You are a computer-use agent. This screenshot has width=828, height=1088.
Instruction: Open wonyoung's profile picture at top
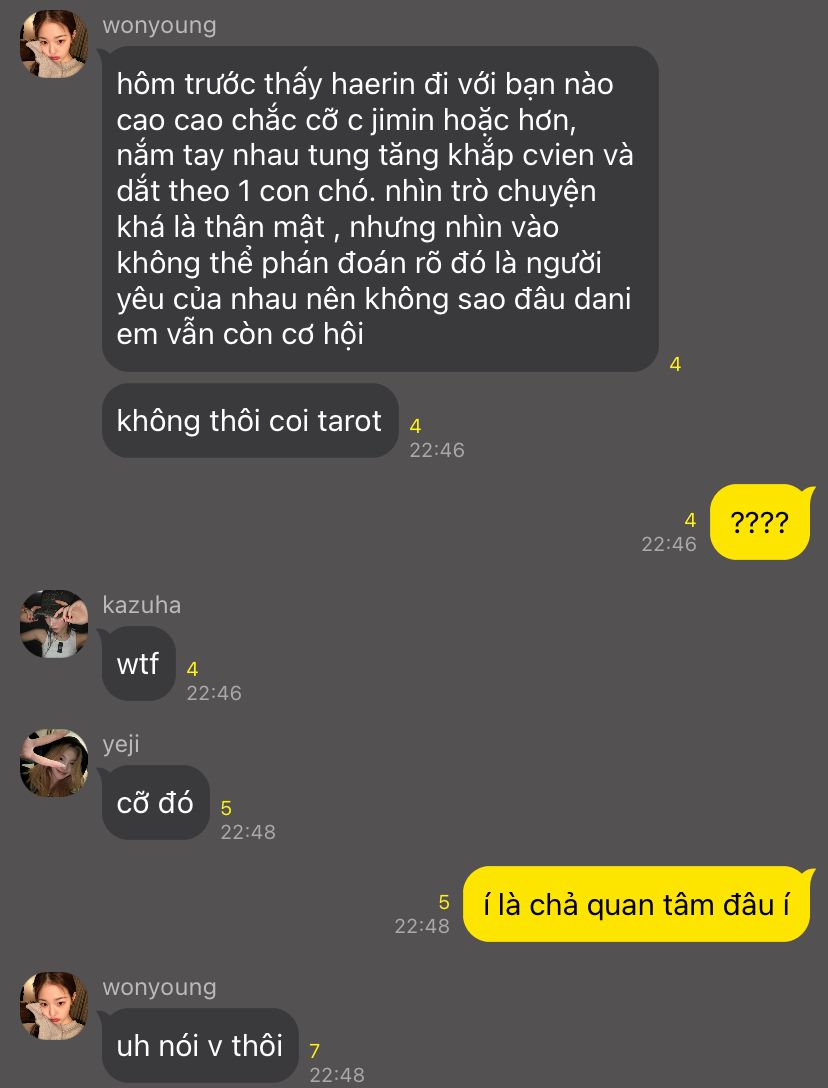[x=53, y=44]
